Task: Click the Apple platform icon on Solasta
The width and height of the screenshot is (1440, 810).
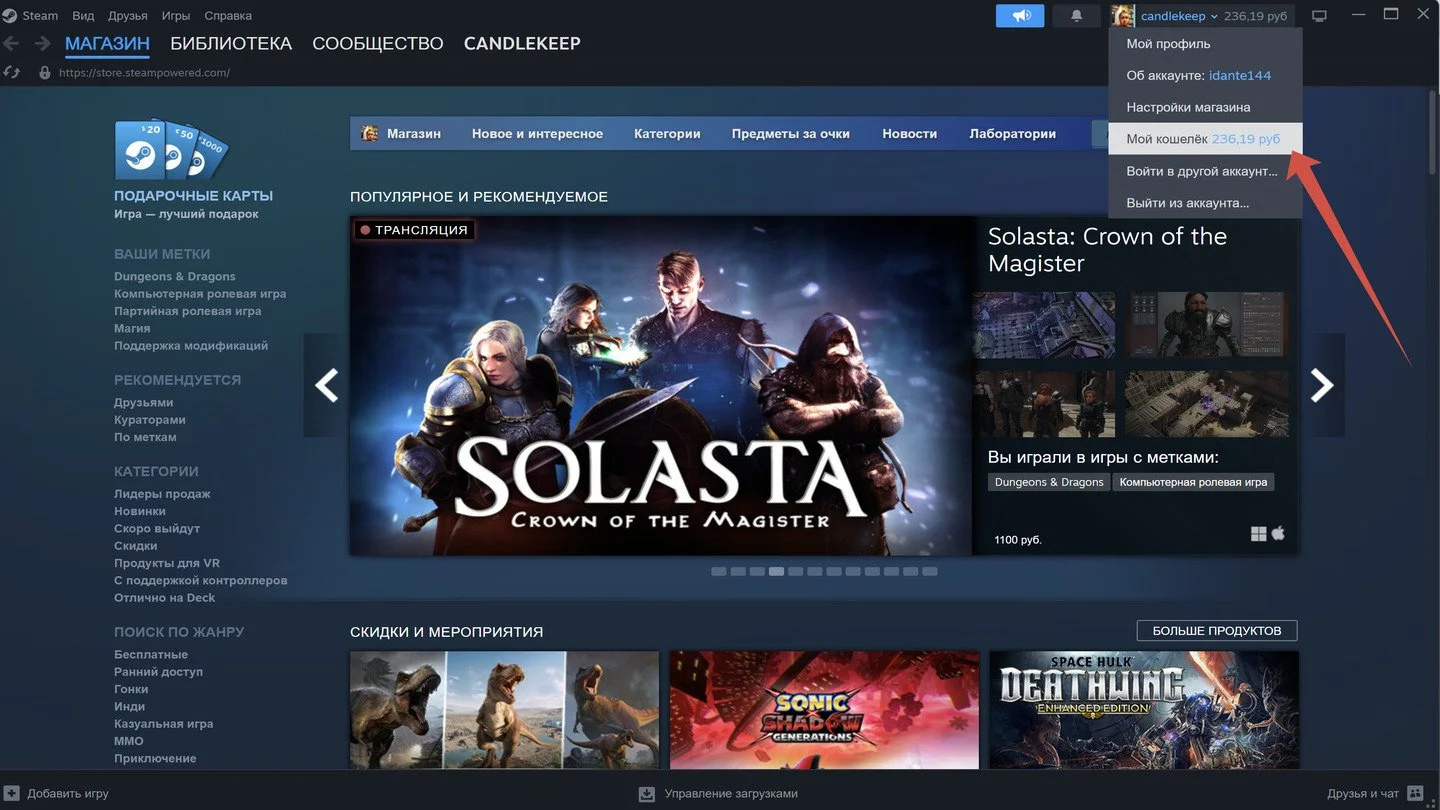Action: click(x=1278, y=533)
